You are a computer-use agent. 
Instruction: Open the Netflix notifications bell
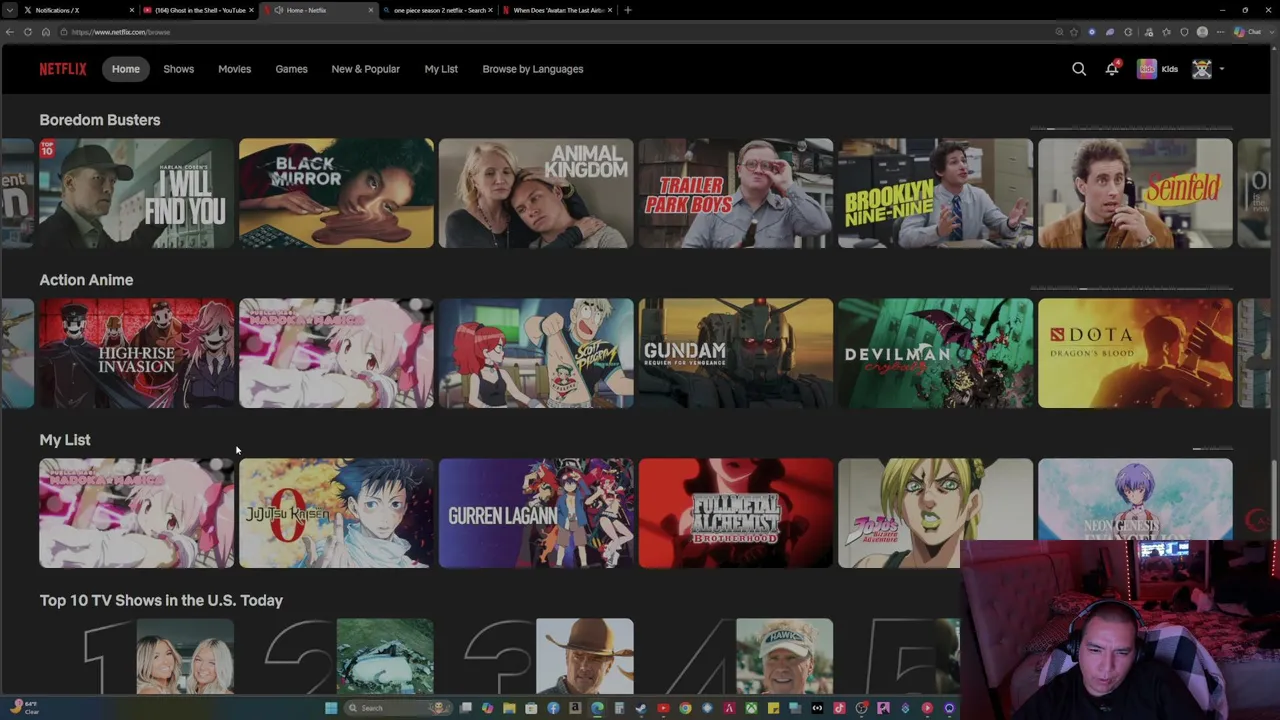click(1112, 69)
